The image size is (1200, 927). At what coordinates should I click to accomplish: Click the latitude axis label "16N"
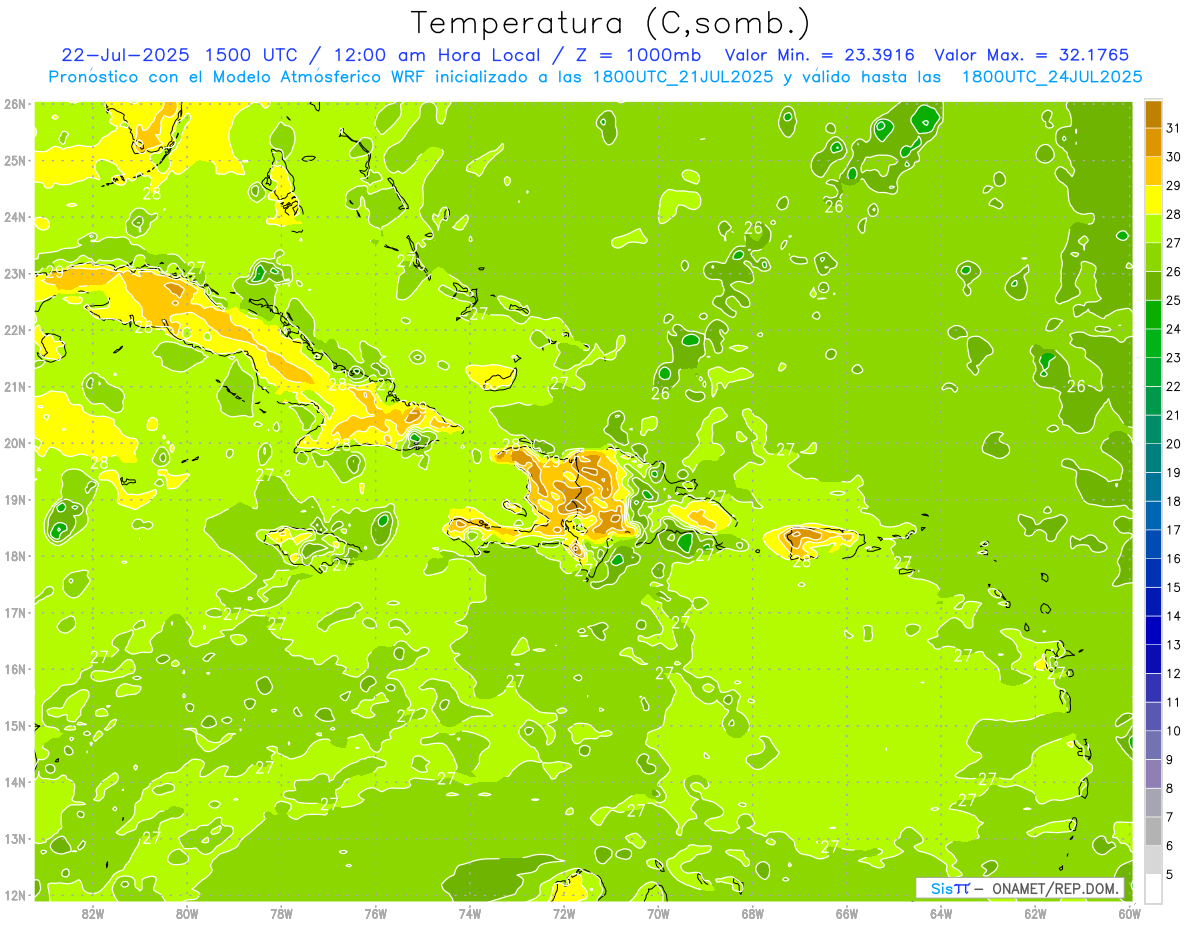tap(15, 669)
